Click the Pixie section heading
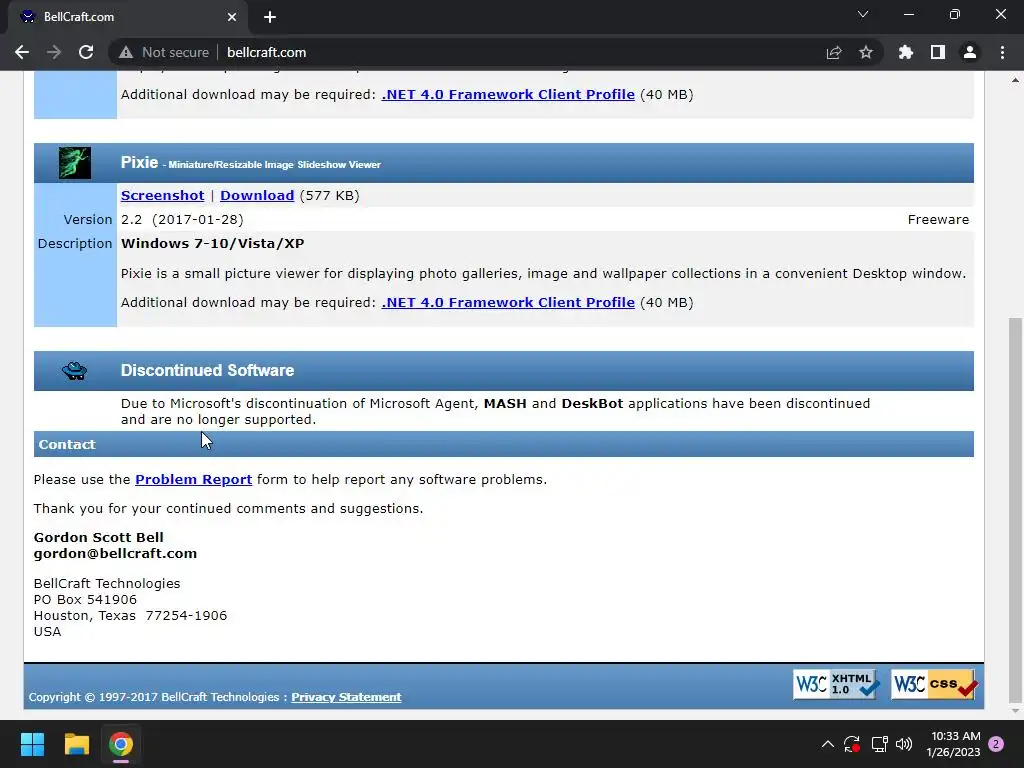 click(139, 163)
